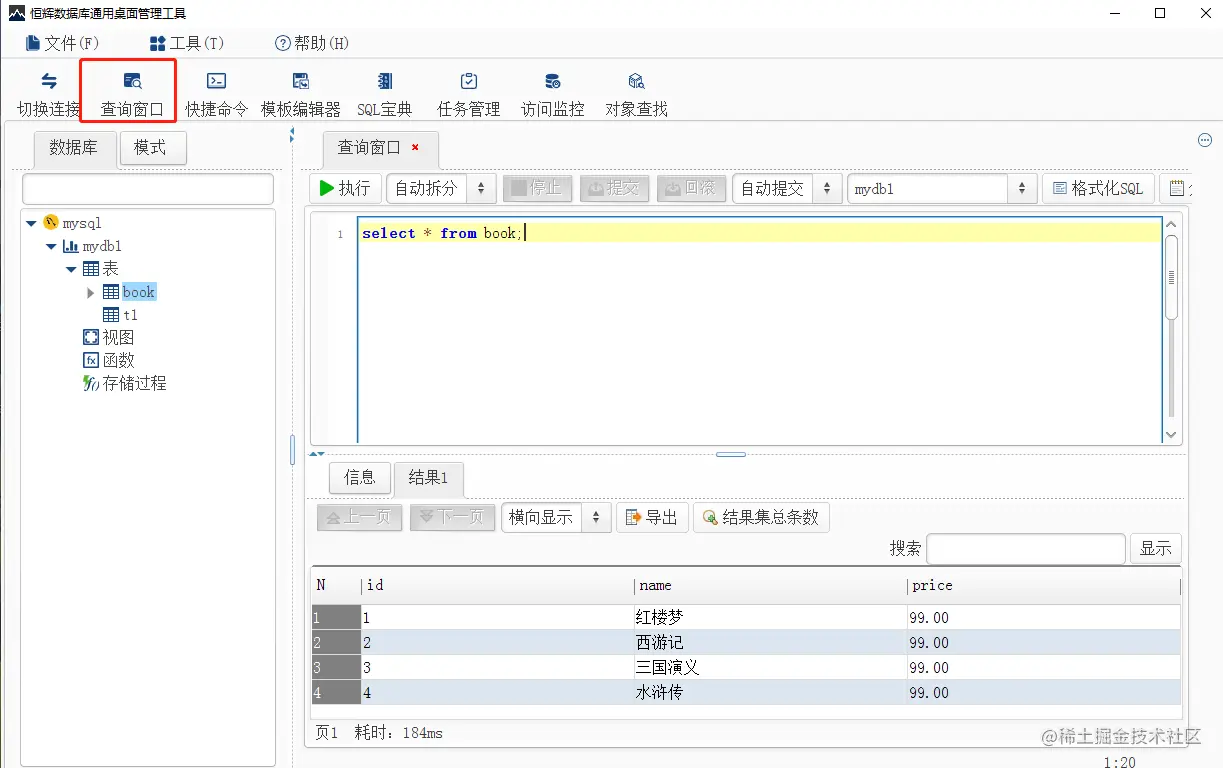The height and width of the screenshot is (768, 1223).
Task: Collapse the mydb1 database node
Action: (x=52, y=246)
